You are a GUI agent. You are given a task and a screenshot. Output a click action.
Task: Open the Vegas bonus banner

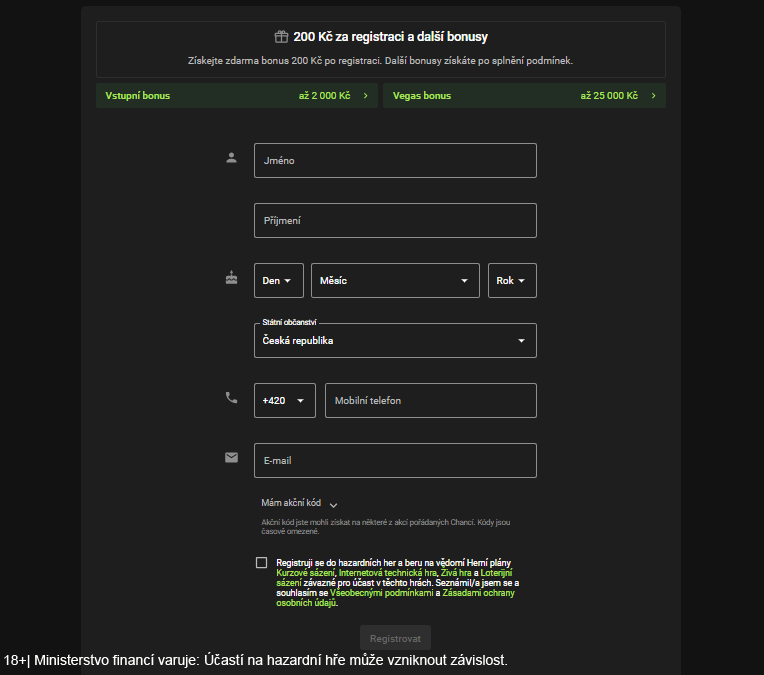524,96
